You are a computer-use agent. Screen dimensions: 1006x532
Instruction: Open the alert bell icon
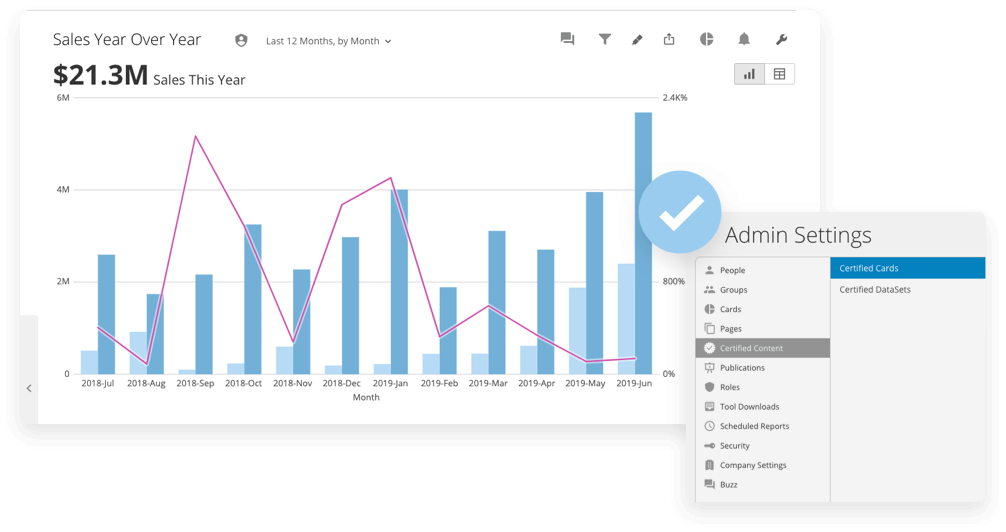point(744,39)
